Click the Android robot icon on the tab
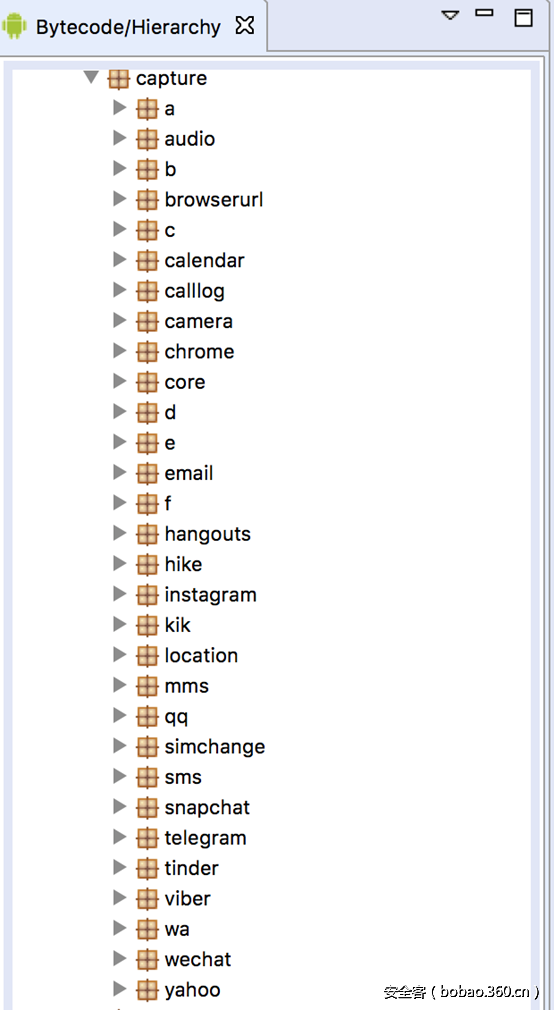The height and width of the screenshot is (1010, 554). [14, 27]
